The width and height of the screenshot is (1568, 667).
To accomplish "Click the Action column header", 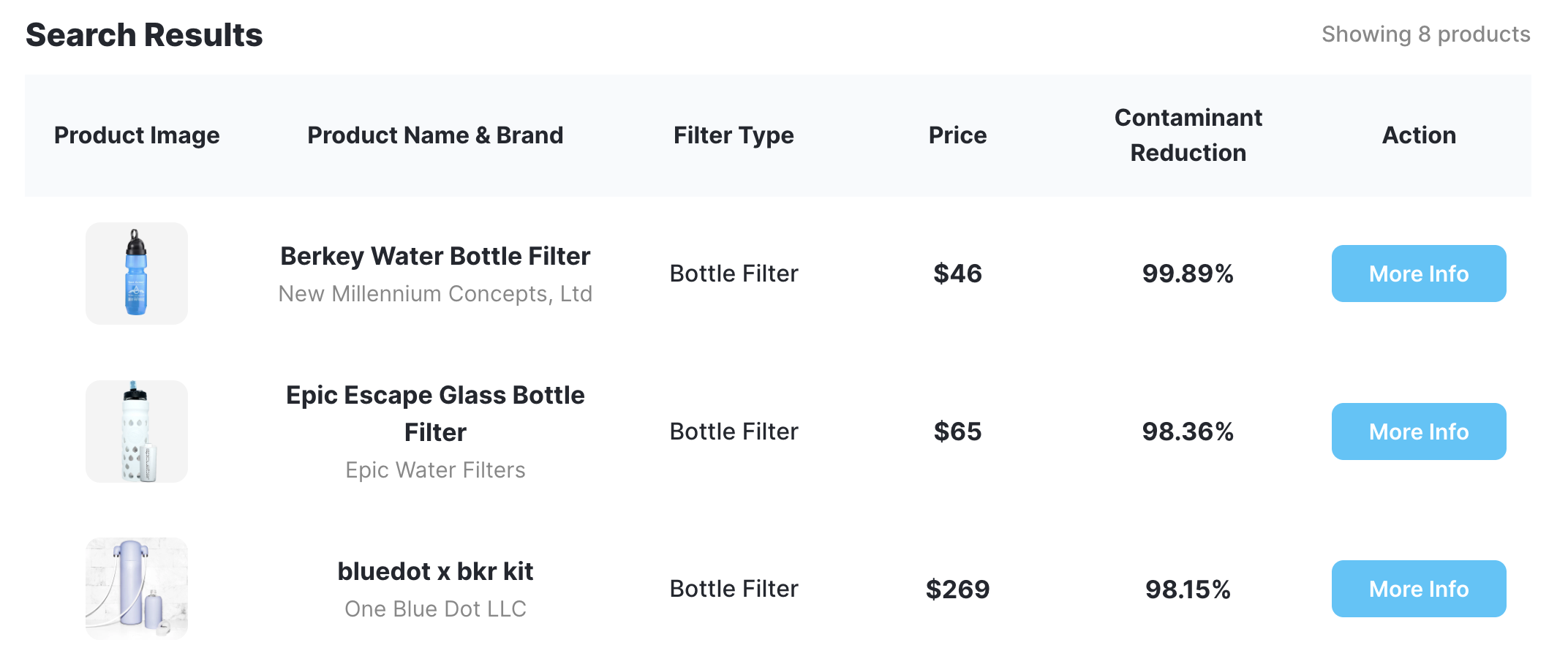I will tap(1419, 135).
